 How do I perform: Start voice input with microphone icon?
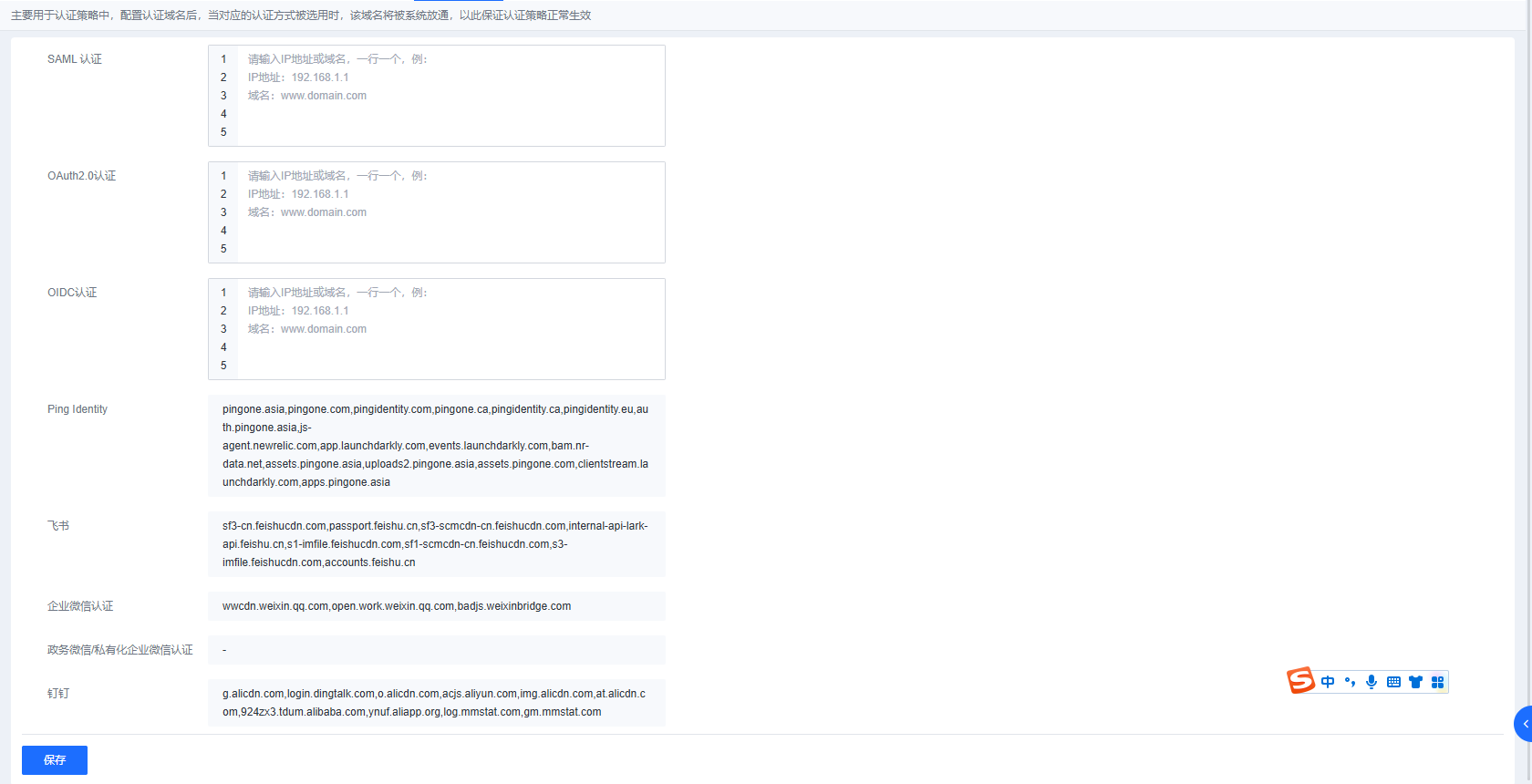(x=1372, y=682)
